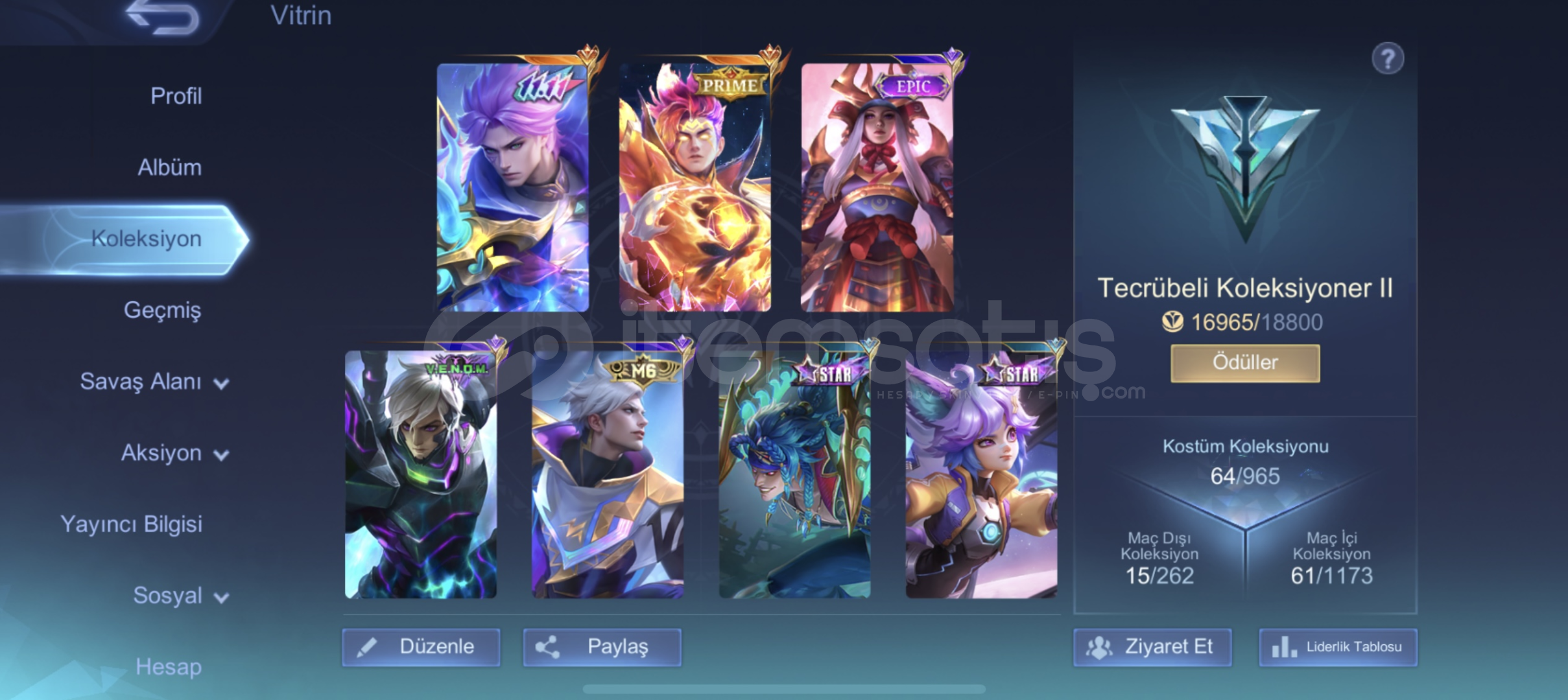Select the Geçmiş menu item
The width and height of the screenshot is (1568, 700).
click(162, 310)
